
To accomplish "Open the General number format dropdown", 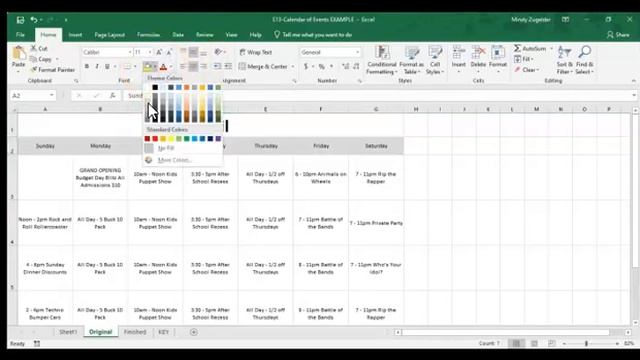I will tap(358, 52).
